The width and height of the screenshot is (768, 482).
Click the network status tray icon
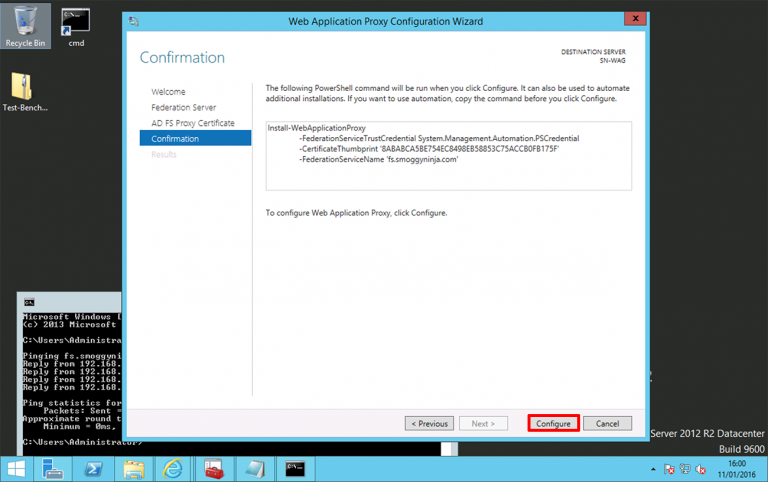(x=685, y=469)
